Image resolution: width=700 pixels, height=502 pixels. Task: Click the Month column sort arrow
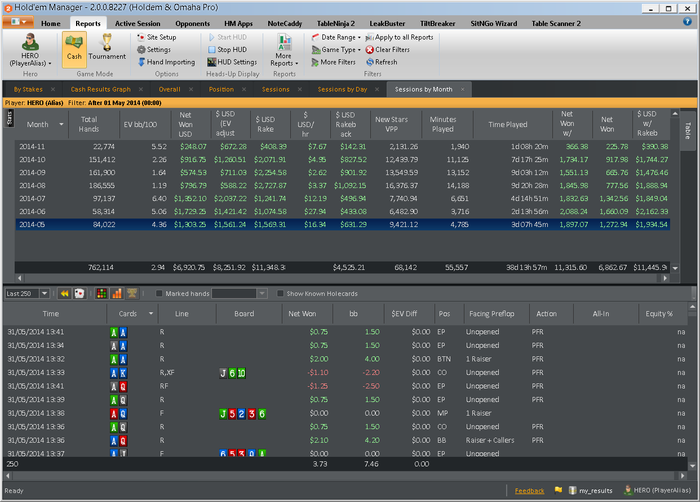[61, 124]
